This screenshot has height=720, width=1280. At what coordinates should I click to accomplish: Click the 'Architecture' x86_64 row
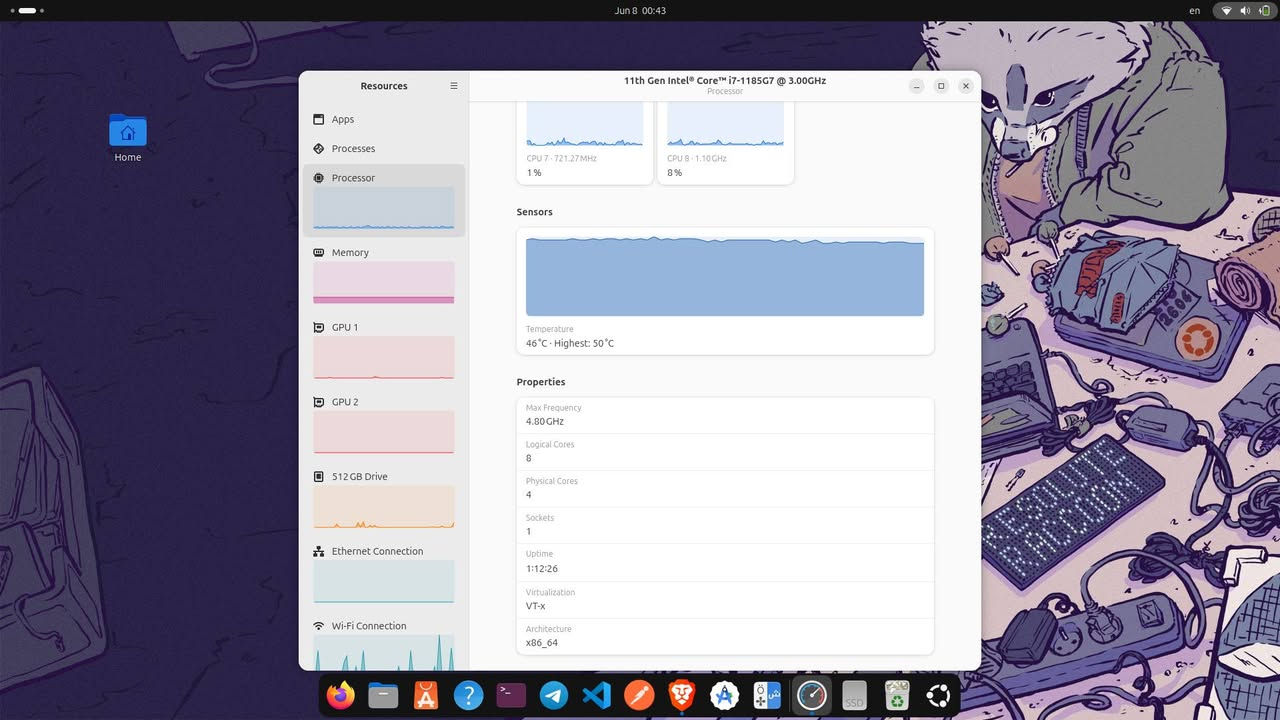pos(725,636)
